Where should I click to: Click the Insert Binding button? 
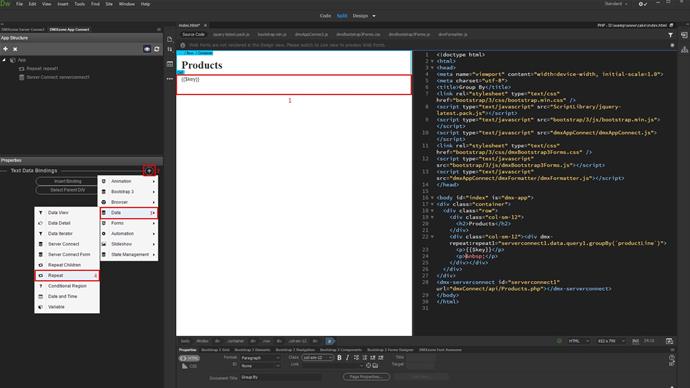click(67, 181)
